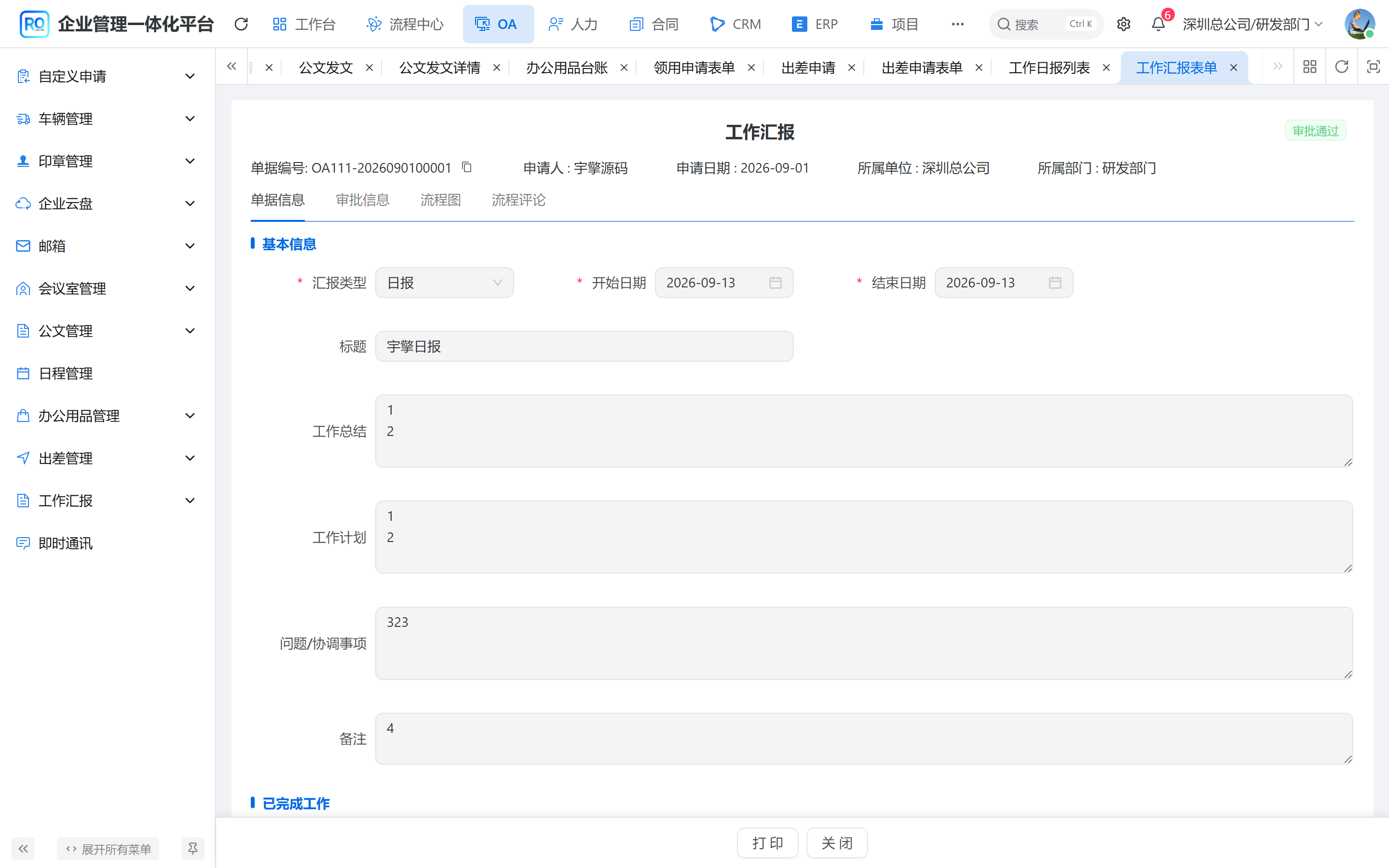Expand the 车辆管理 sidebar menu
The width and height of the screenshot is (1389, 868).
pyautogui.click(x=108, y=119)
